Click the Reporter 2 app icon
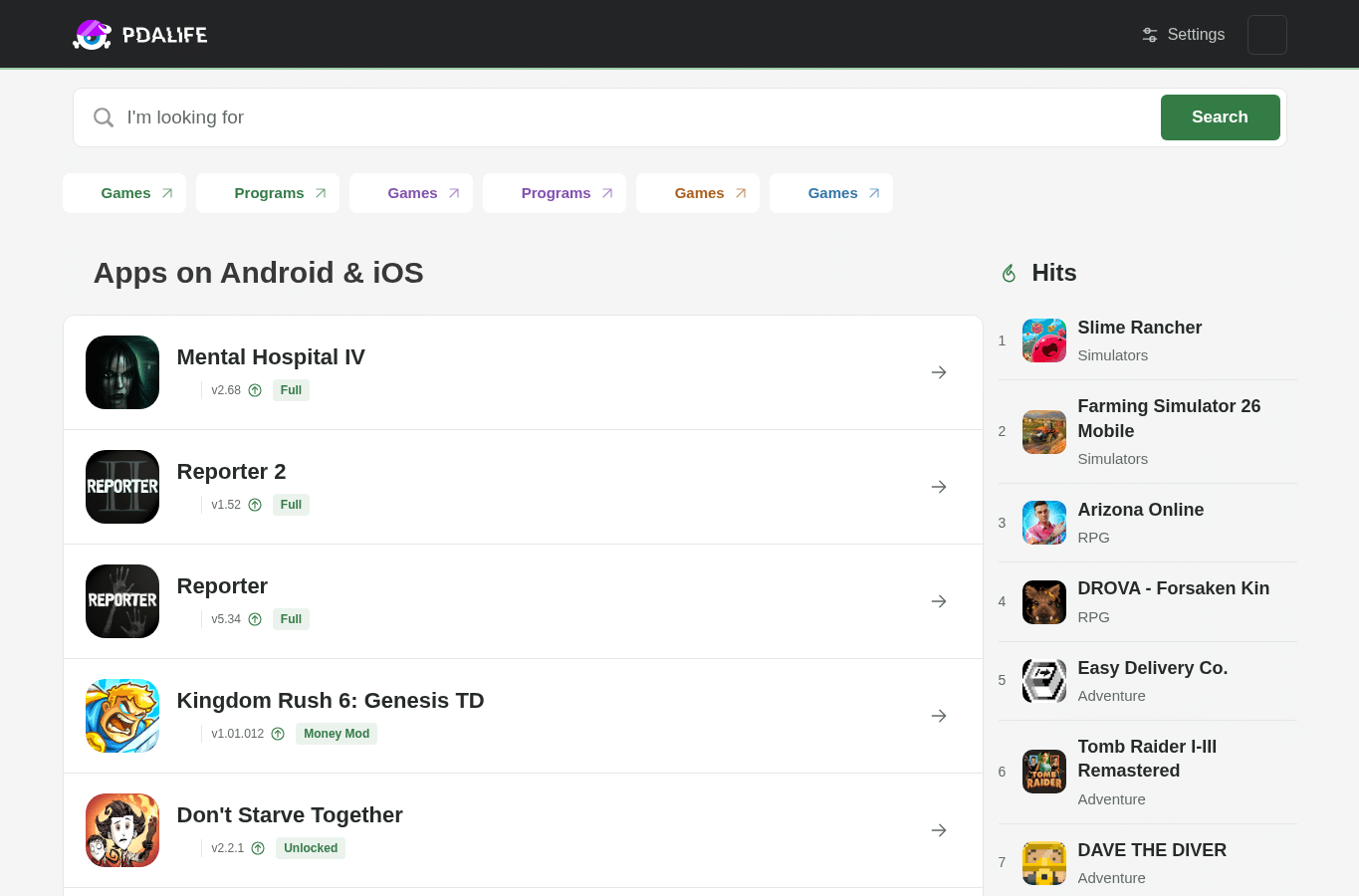The height and width of the screenshot is (896, 1359). 122,487
